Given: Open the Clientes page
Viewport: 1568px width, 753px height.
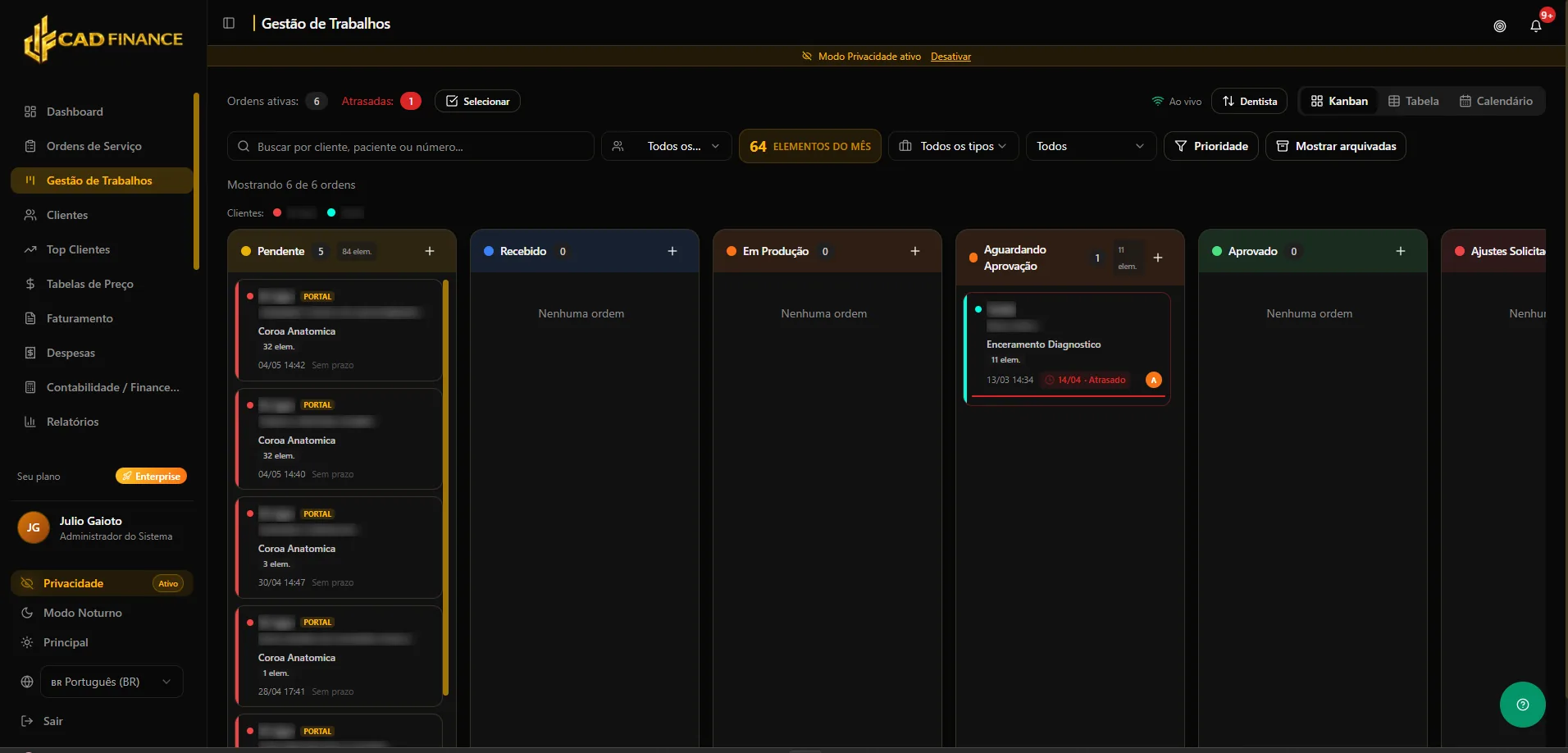Looking at the screenshot, I should pos(102,215).
